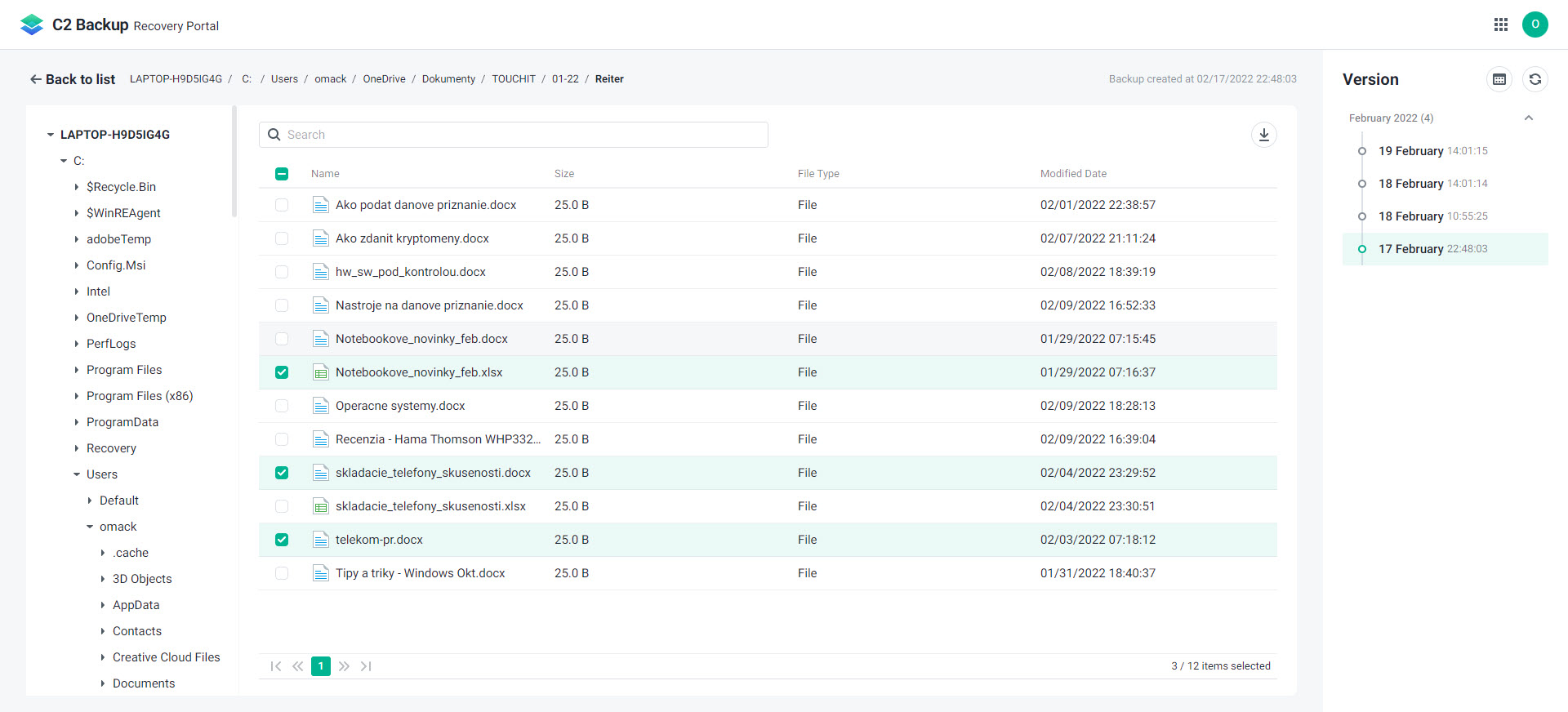
Task: Navigate to TOUCHIT in breadcrumb path
Action: (513, 79)
